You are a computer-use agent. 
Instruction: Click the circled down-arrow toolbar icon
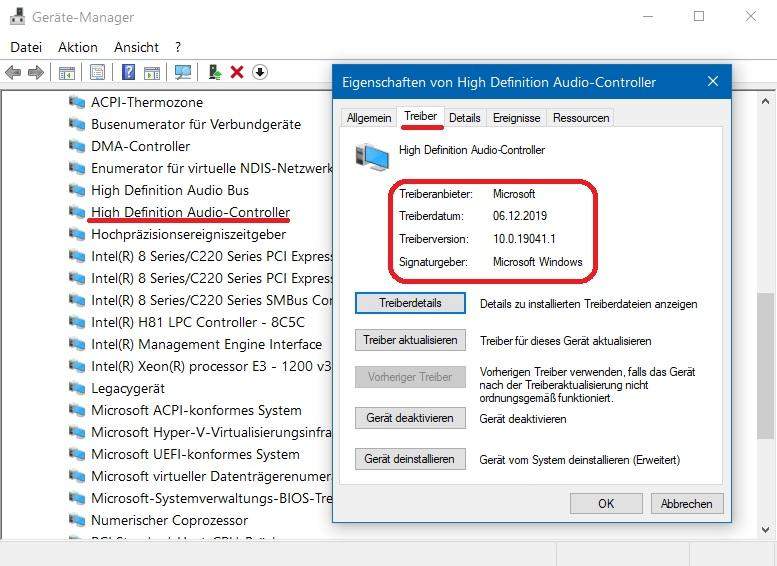(260, 72)
